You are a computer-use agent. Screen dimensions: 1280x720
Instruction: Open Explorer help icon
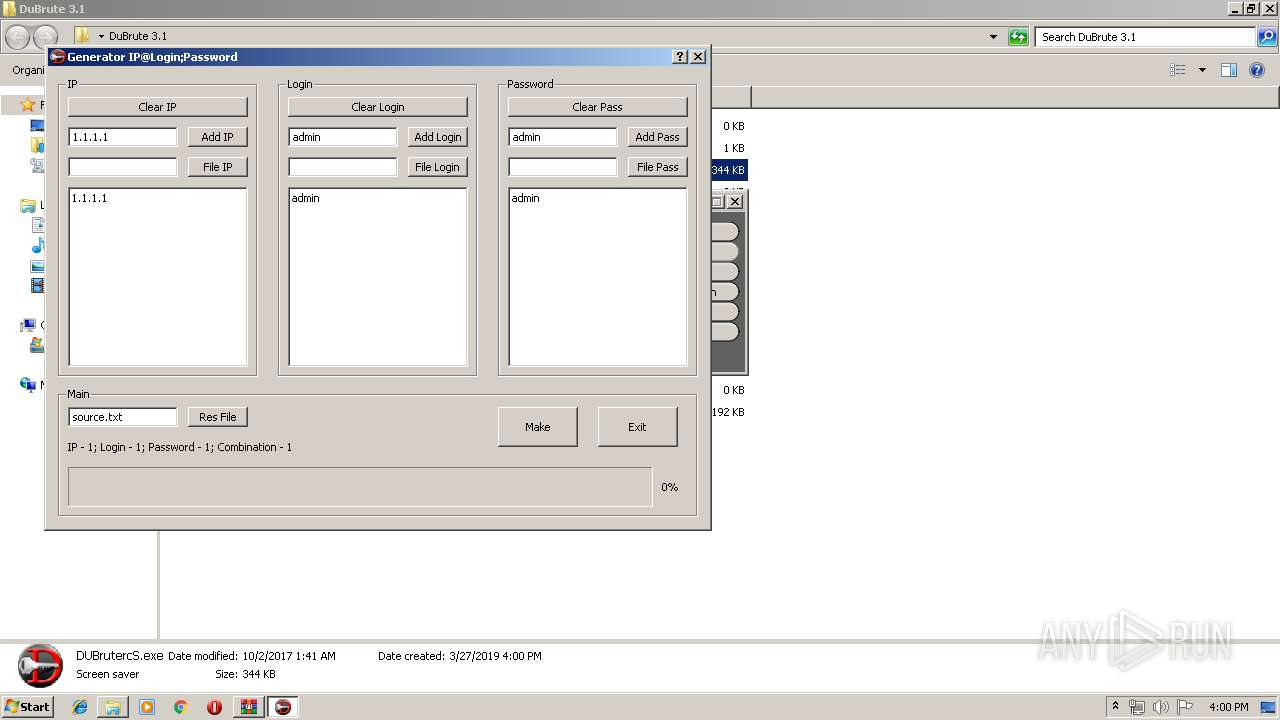[1257, 70]
